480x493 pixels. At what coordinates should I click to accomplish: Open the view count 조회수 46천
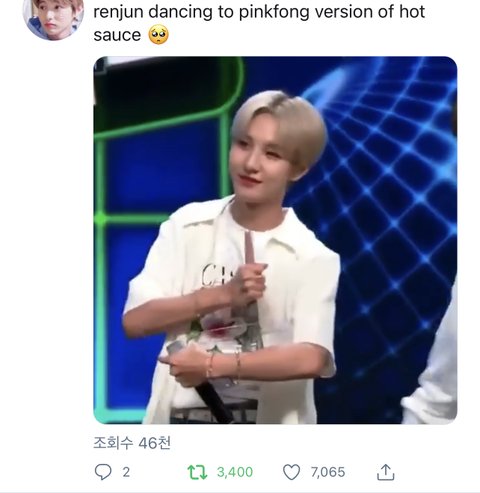click(132, 443)
